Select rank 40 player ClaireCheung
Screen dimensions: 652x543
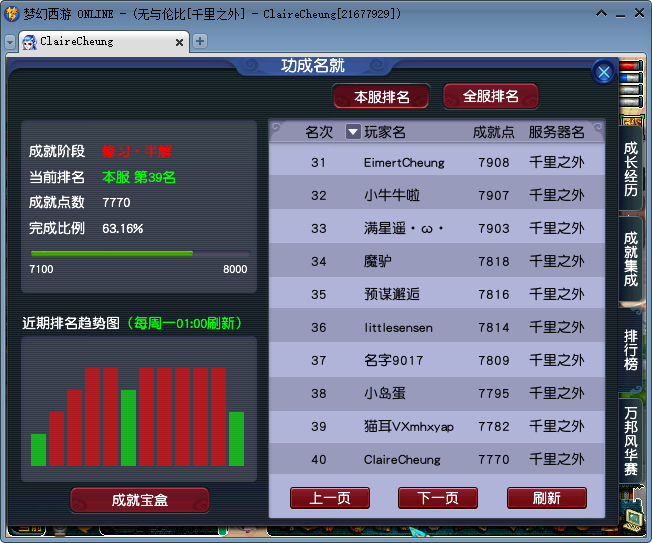click(437, 459)
